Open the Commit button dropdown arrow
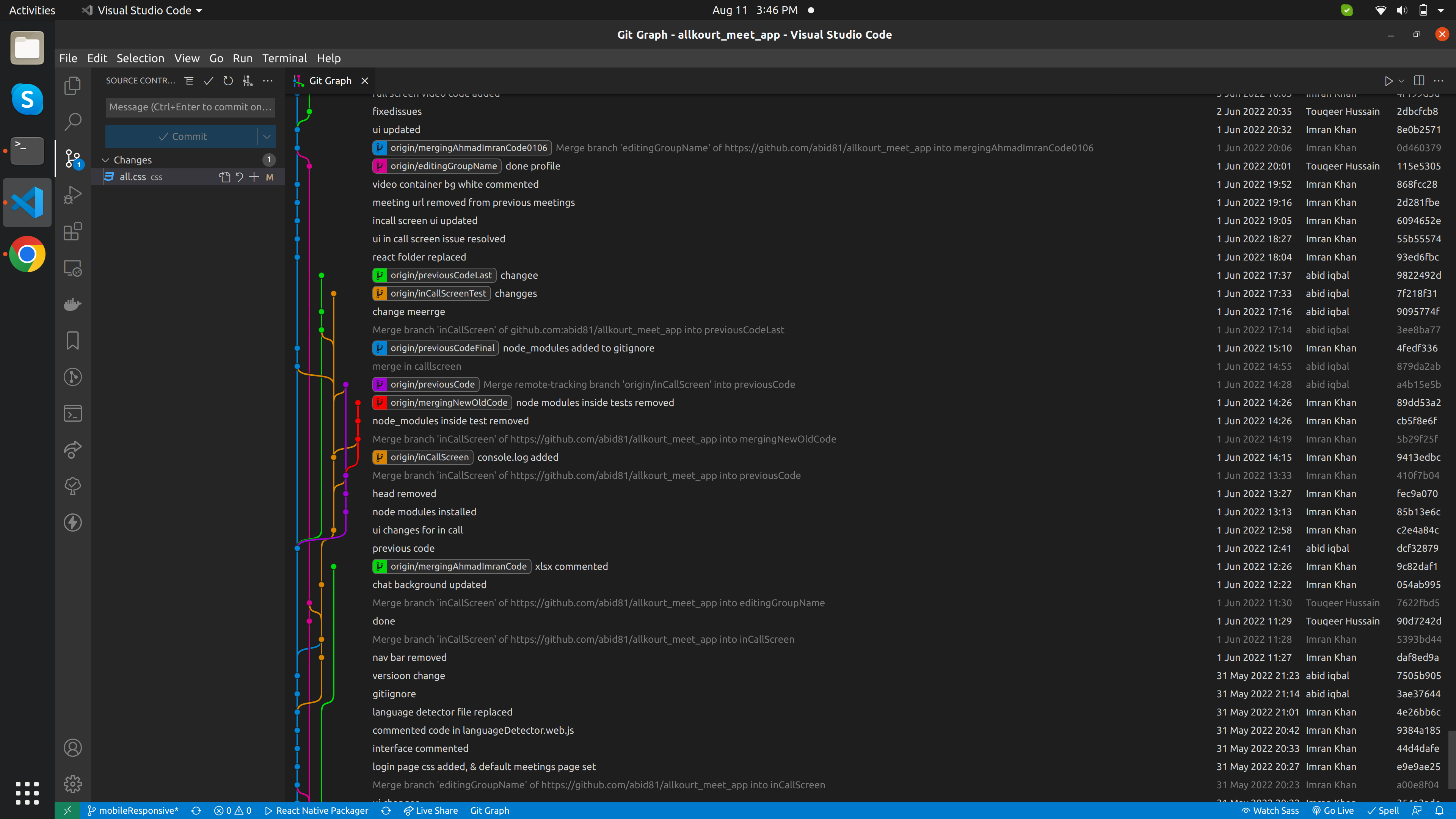 [x=267, y=136]
